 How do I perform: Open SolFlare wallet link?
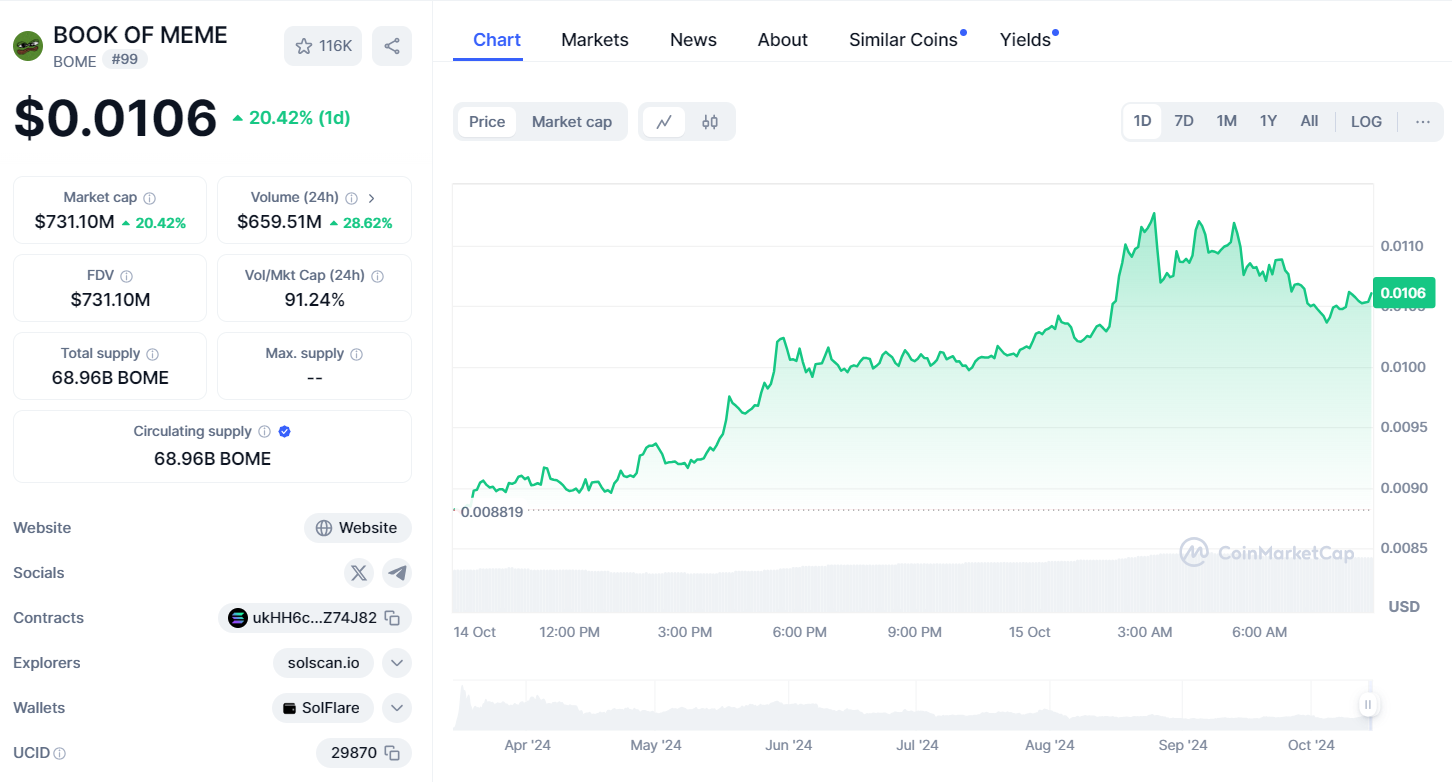click(322, 708)
